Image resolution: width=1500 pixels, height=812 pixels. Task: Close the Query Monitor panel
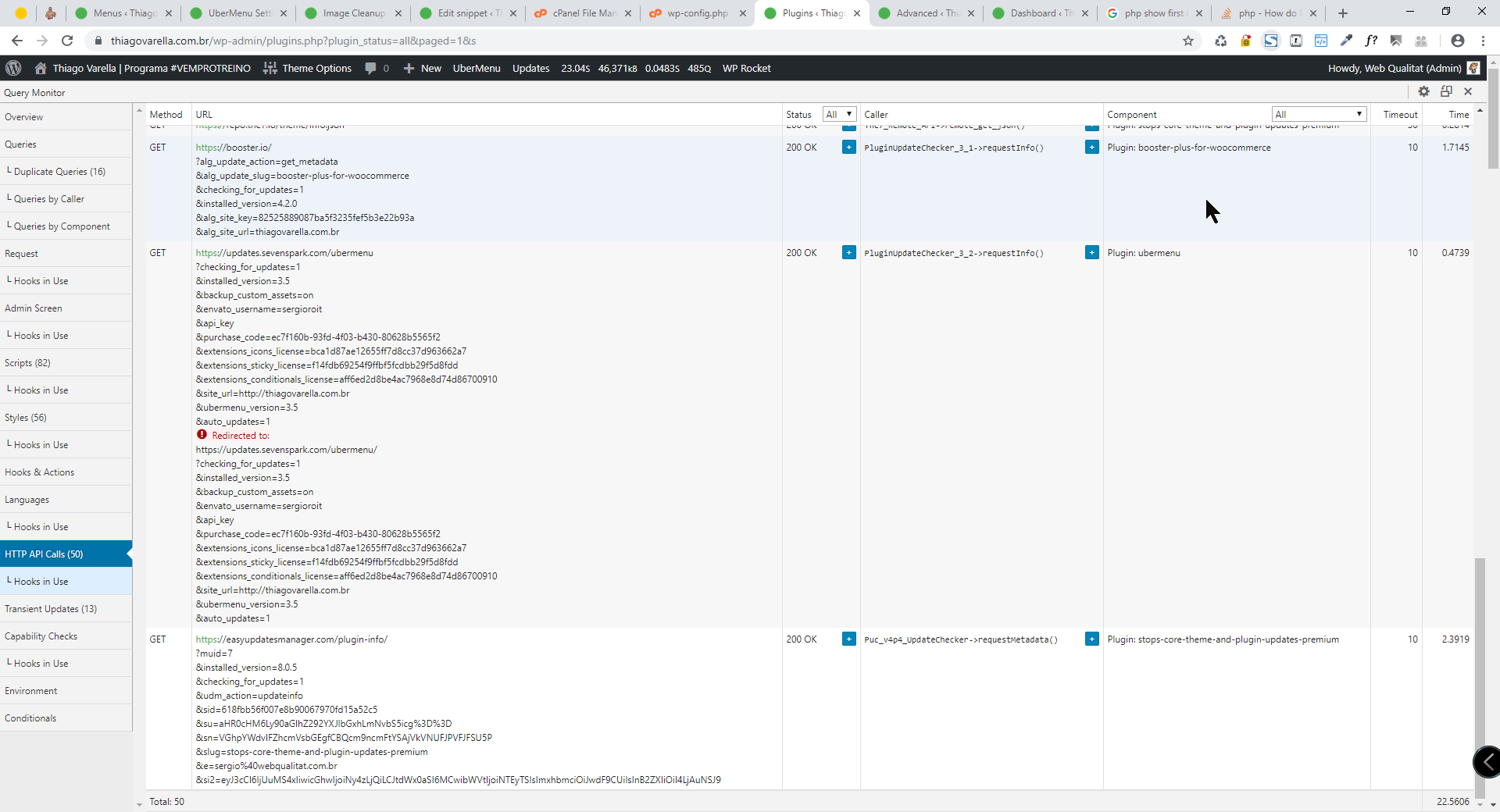pyautogui.click(x=1468, y=91)
